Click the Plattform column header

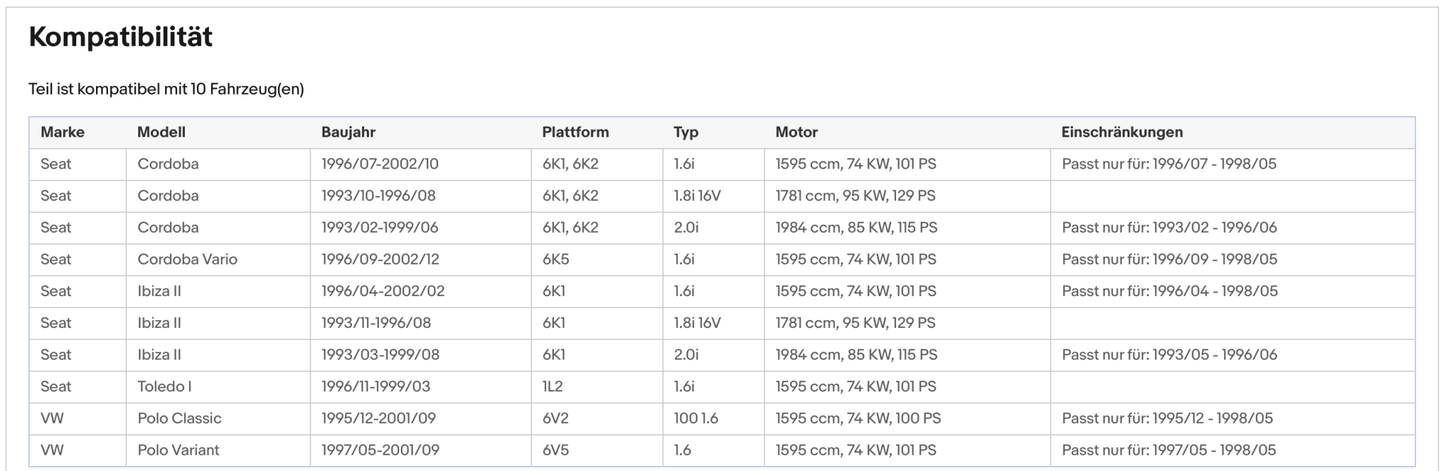[x=575, y=132]
